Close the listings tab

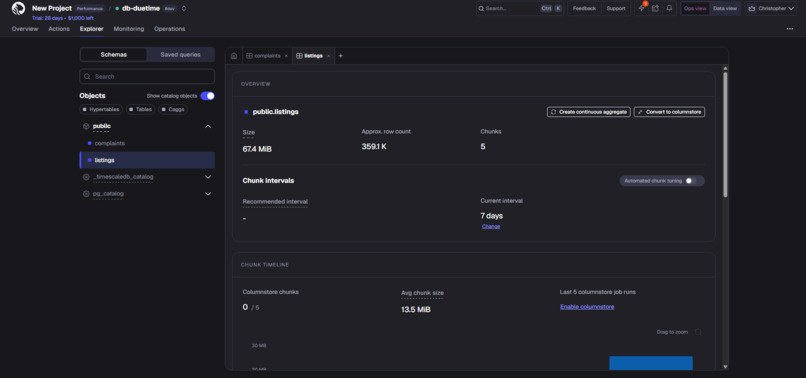[x=328, y=56]
